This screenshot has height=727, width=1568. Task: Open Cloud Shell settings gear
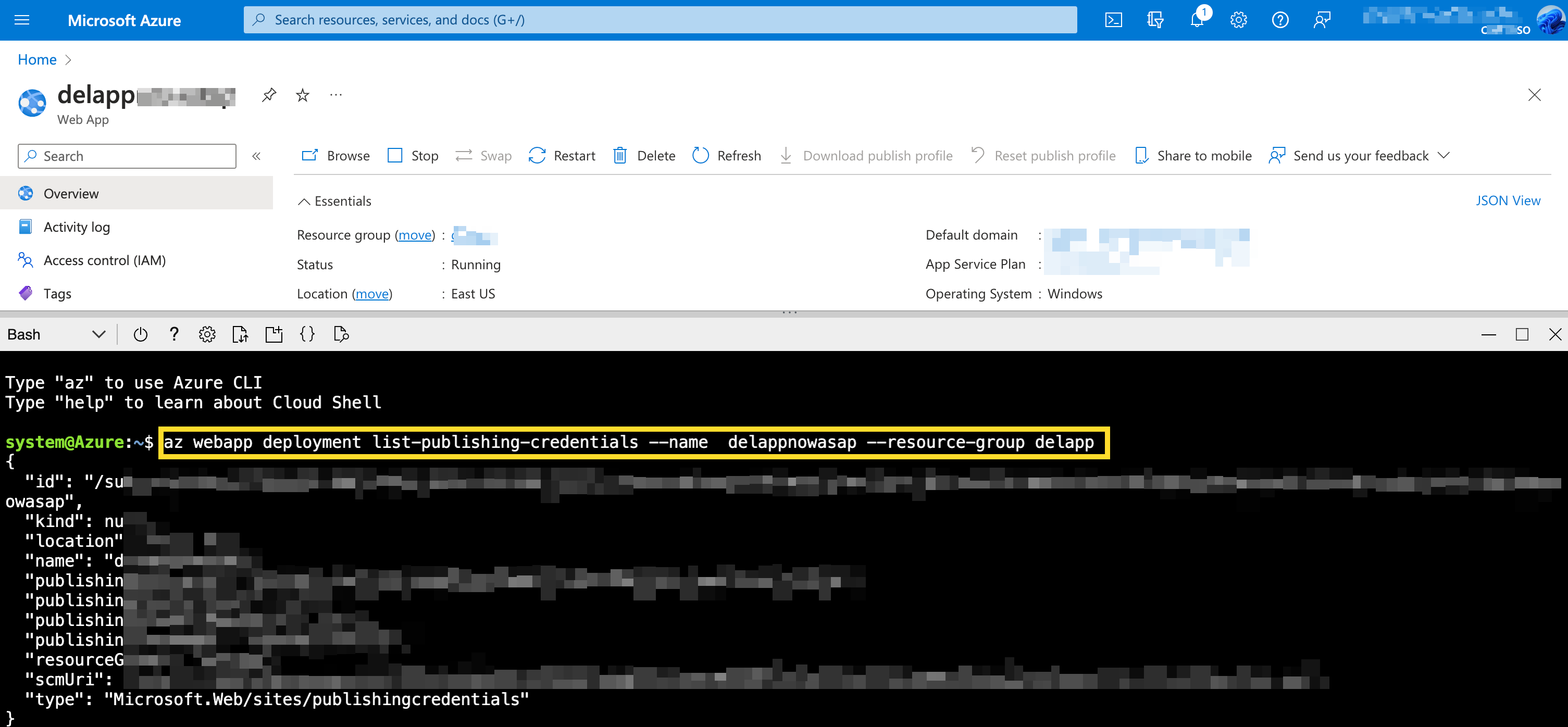tap(207, 334)
